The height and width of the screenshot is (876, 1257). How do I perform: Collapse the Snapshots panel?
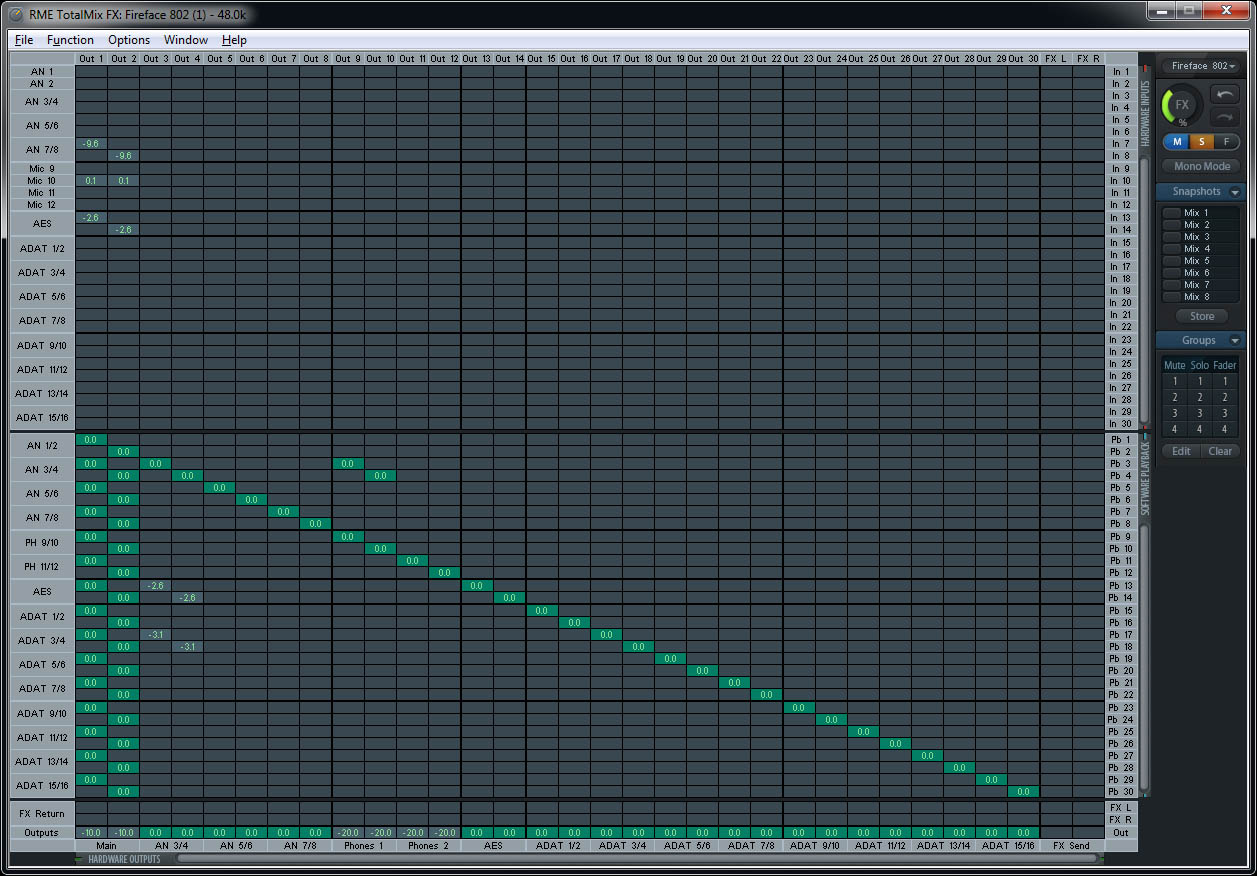point(1235,192)
